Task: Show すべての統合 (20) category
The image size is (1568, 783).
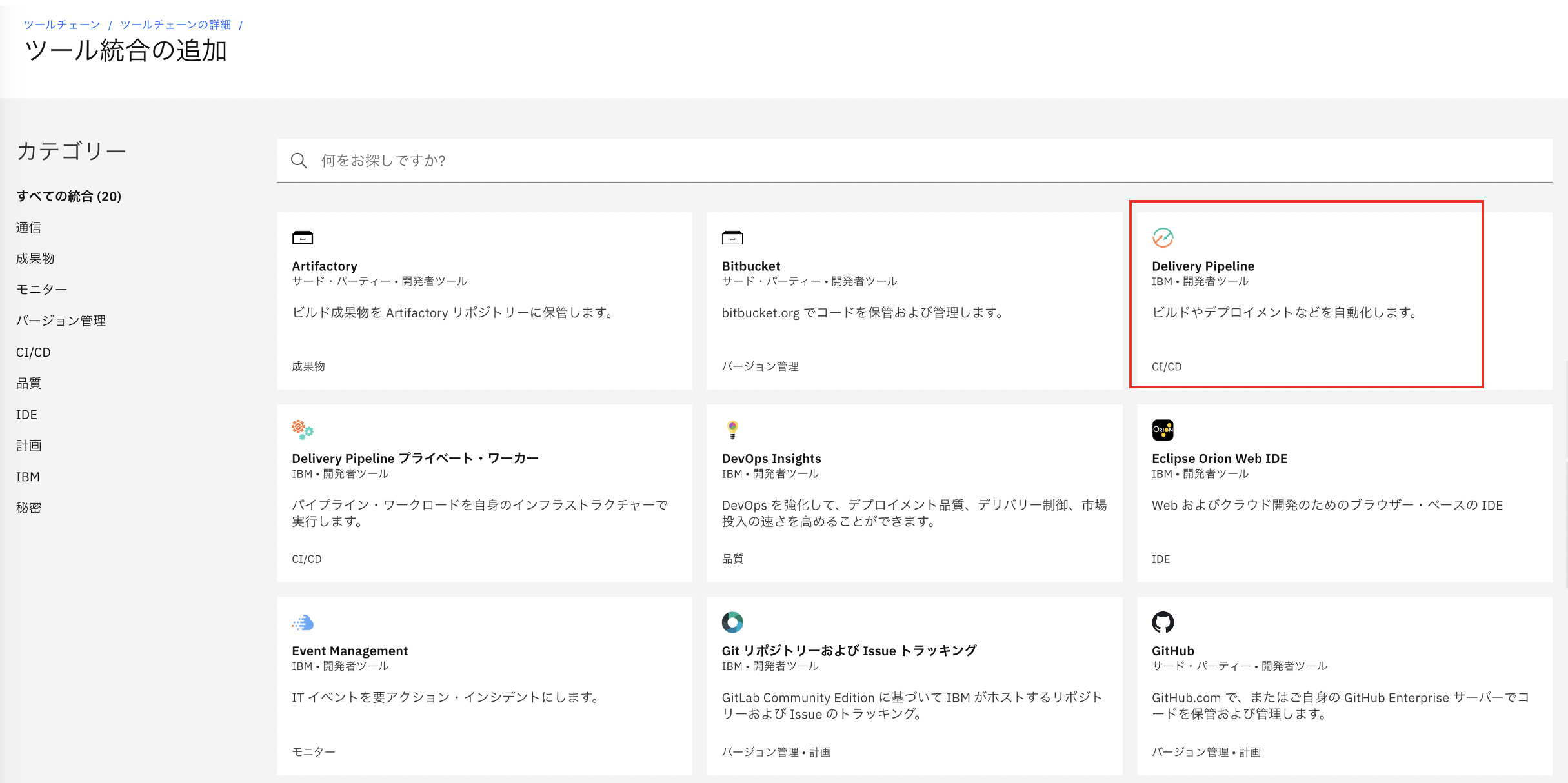Action: point(68,196)
